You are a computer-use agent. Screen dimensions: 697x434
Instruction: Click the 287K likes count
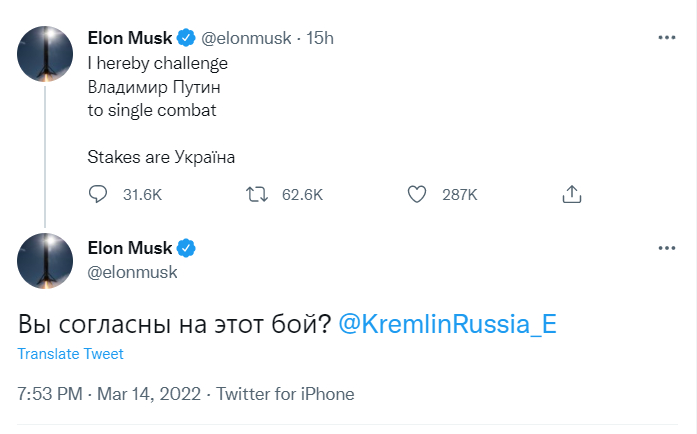460,194
